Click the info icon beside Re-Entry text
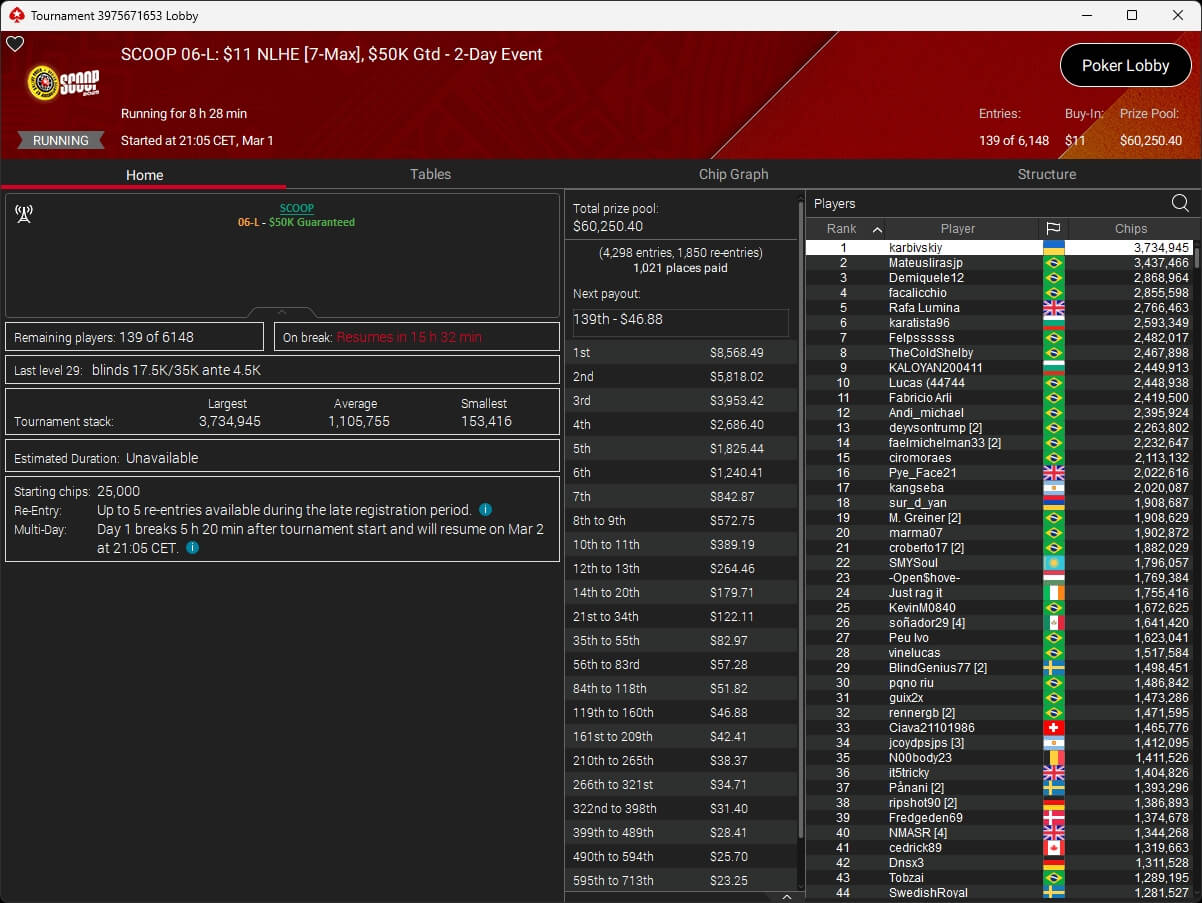The height and width of the screenshot is (903, 1202). click(485, 510)
